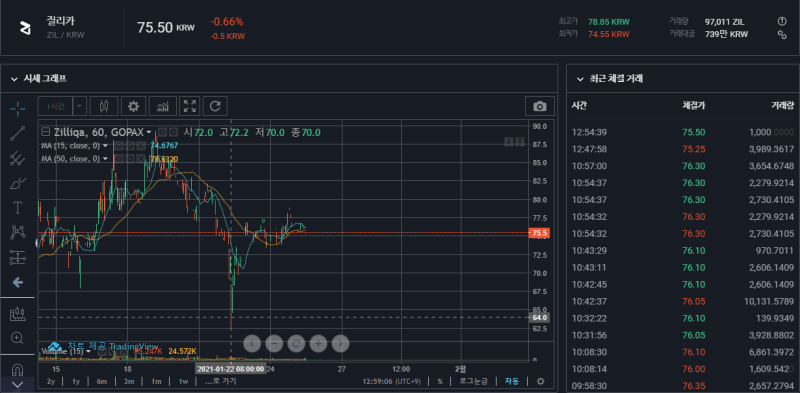
Task: Choose the pitchfork drawing tool
Action: tap(18, 158)
